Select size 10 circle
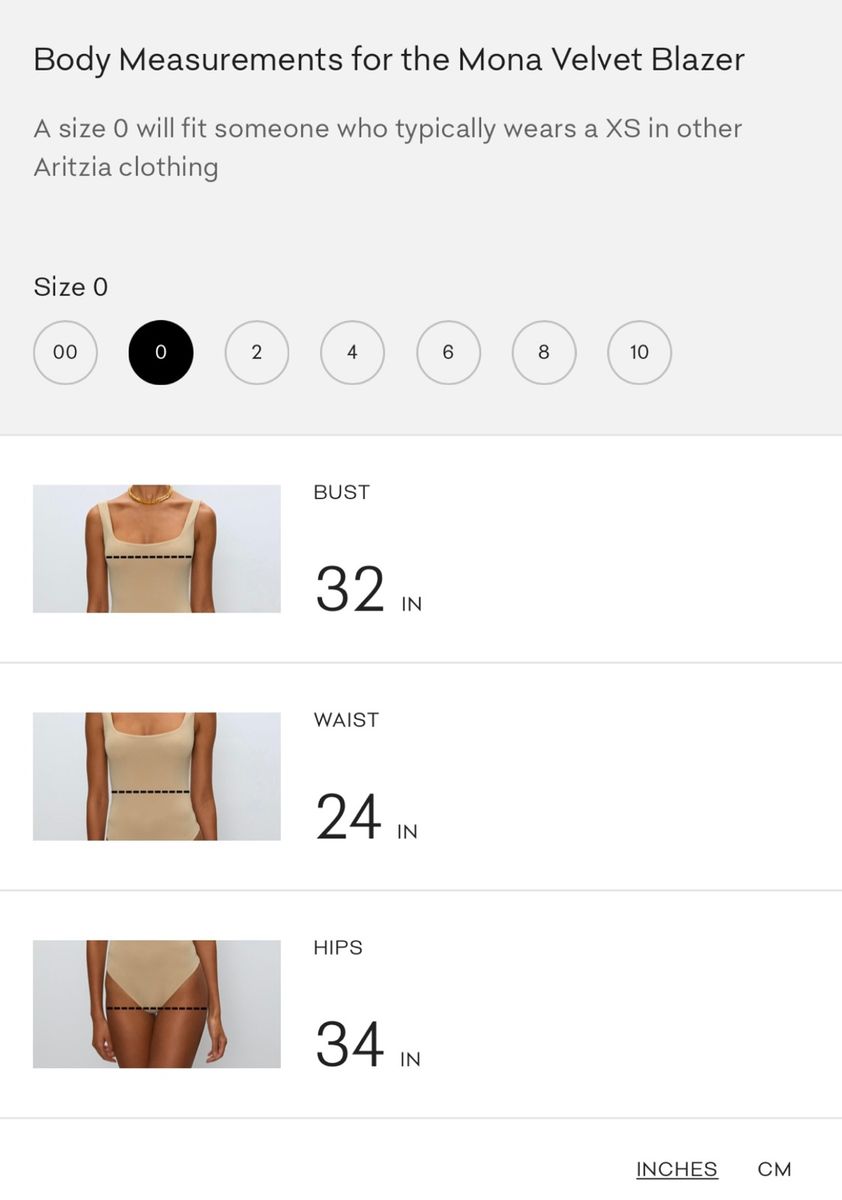This screenshot has height=1200, width=842. coord(639,352)
